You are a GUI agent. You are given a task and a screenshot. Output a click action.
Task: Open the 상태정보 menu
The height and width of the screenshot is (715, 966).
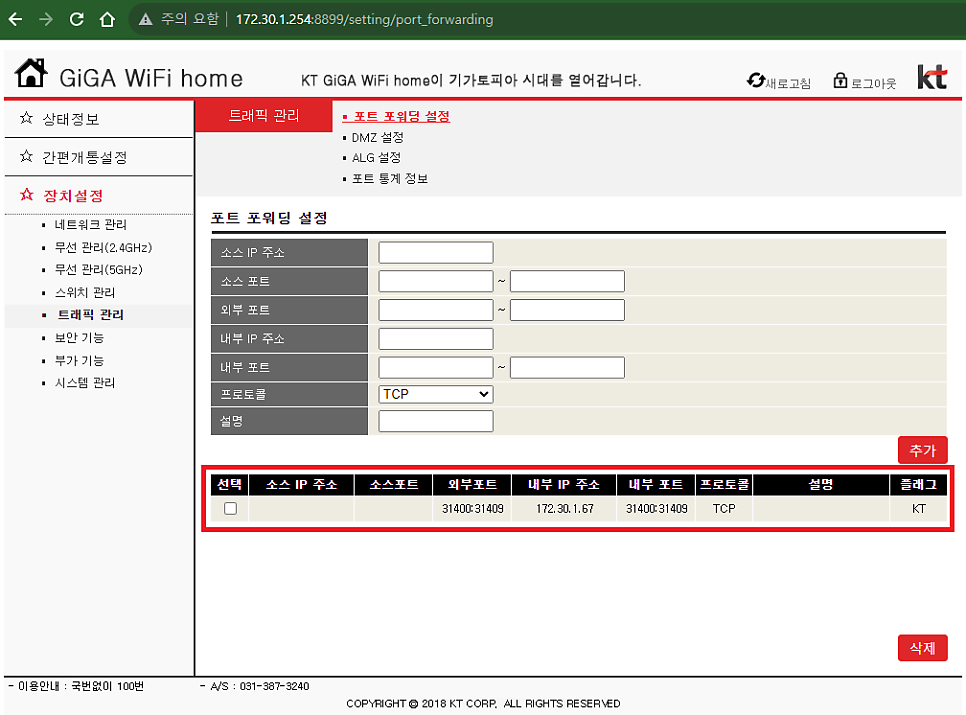coord(71,119)
